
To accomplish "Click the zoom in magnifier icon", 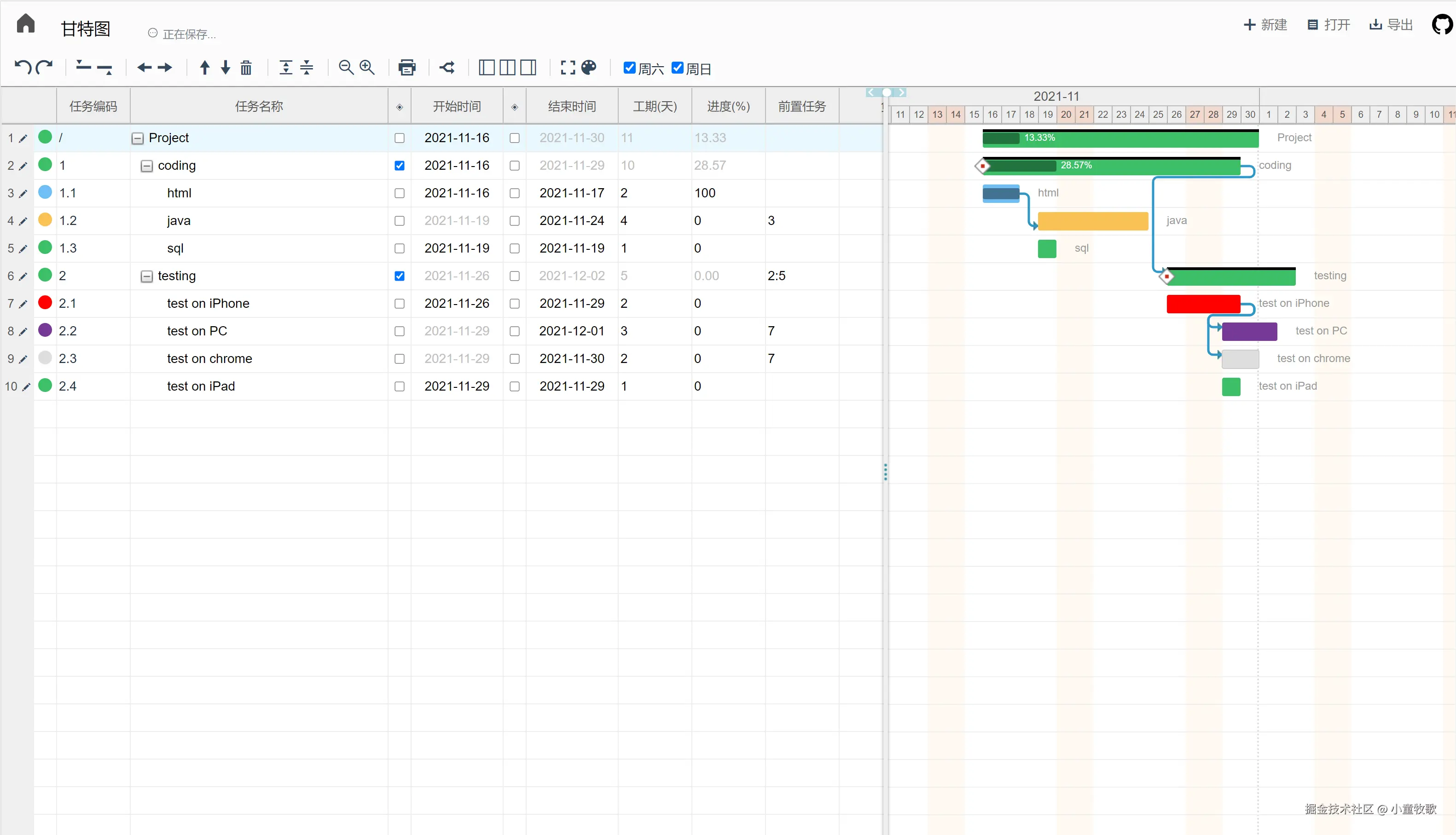I will click(x=367, y=68).
